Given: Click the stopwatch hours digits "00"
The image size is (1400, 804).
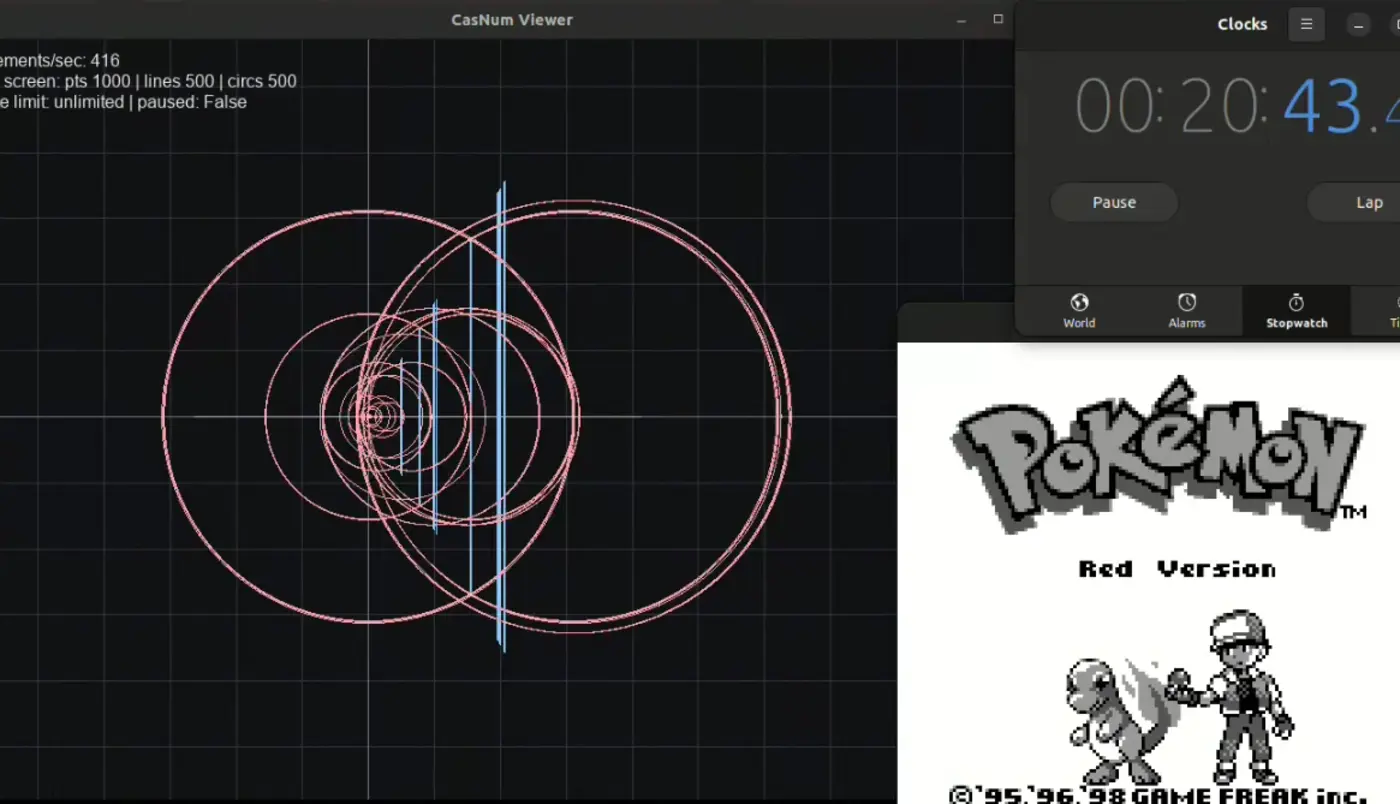Looking at the screenshot, I should coord(1114,107).
